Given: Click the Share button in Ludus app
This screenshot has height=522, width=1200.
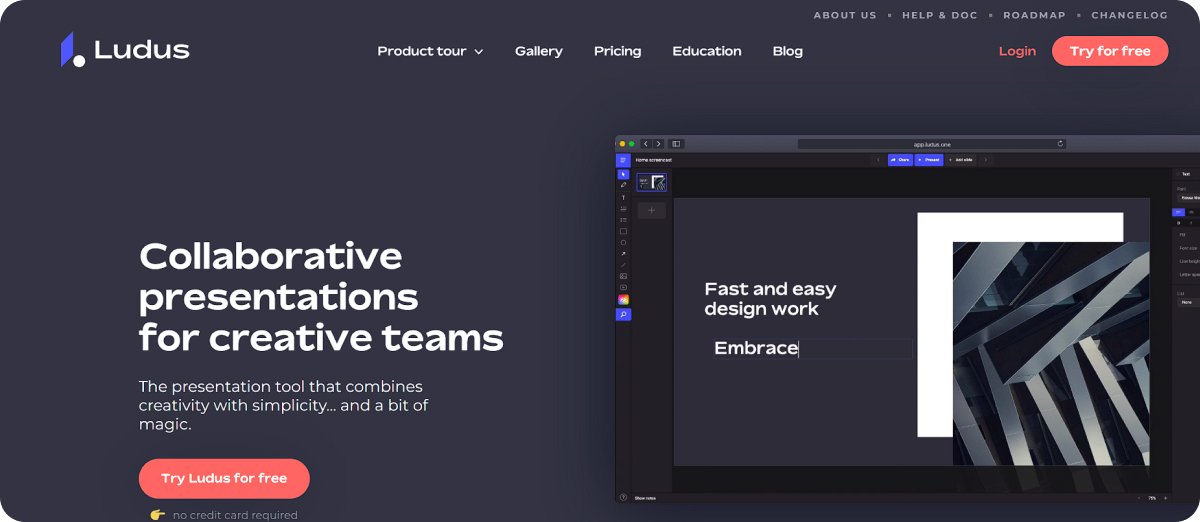Looking at the screenshot, I should (901, 159).
